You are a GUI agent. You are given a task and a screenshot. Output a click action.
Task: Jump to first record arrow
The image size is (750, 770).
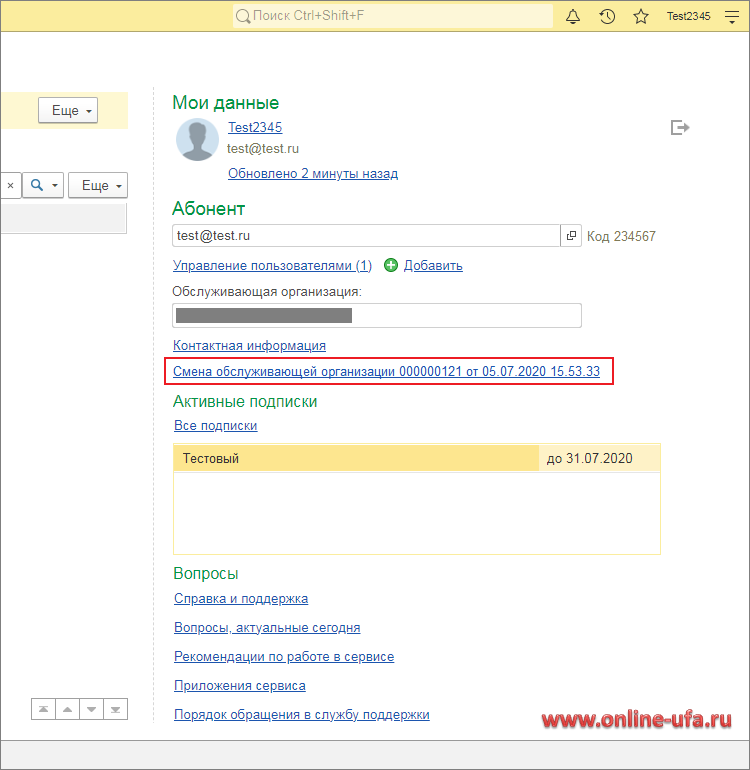(x=43, y=709)
